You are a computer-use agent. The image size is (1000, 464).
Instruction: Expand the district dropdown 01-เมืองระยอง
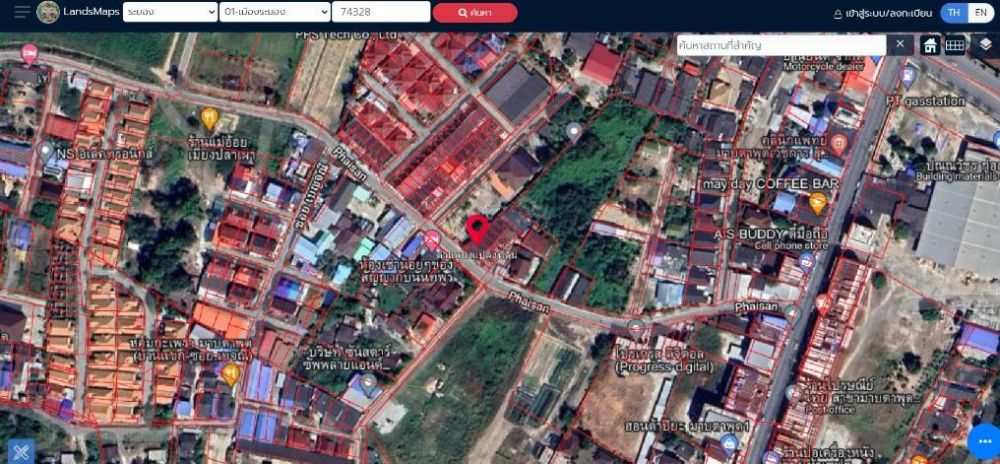pos(275,12)
